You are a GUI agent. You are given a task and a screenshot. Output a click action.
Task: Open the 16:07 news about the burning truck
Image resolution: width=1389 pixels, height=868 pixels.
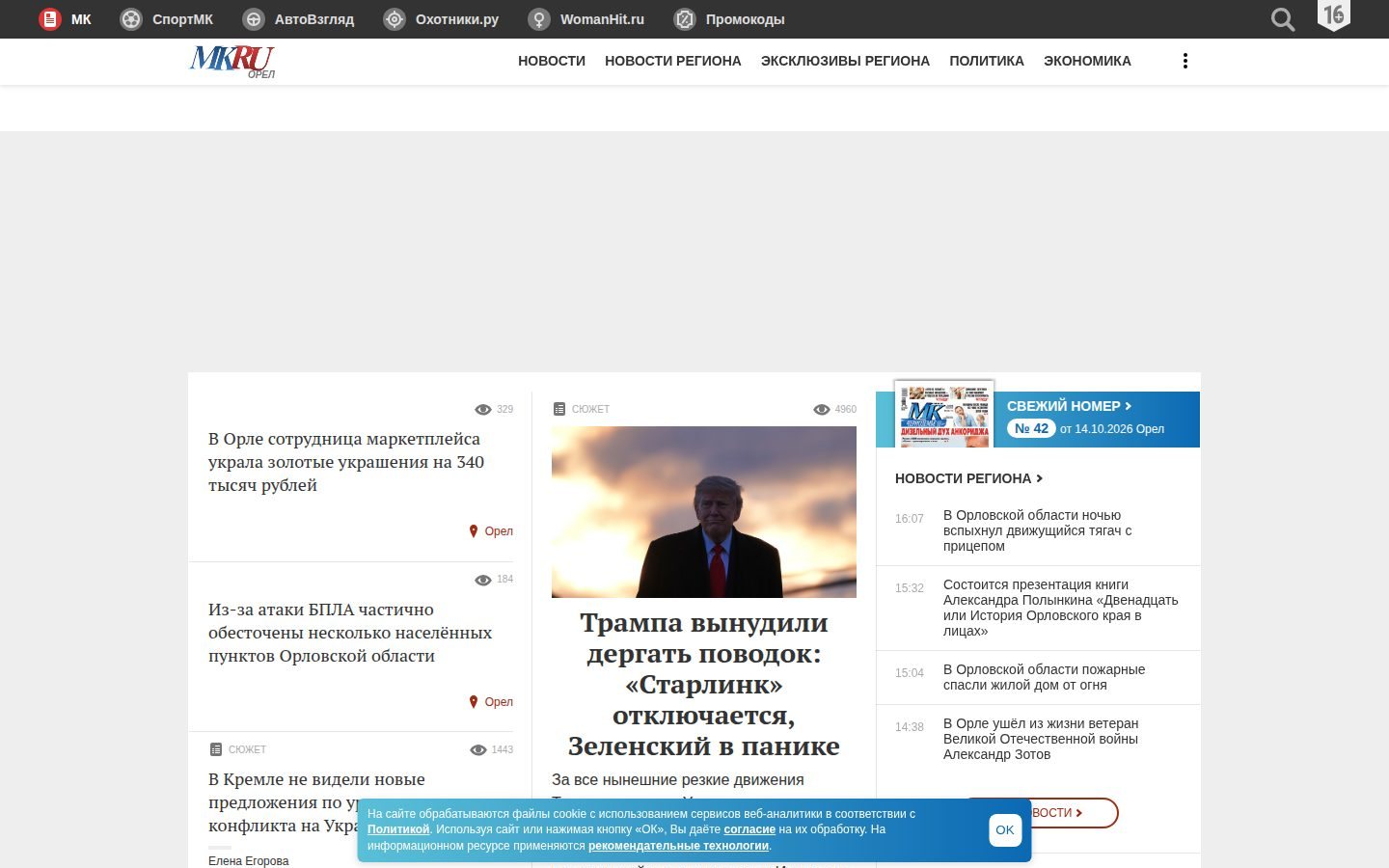click(x=1038, y=530)
